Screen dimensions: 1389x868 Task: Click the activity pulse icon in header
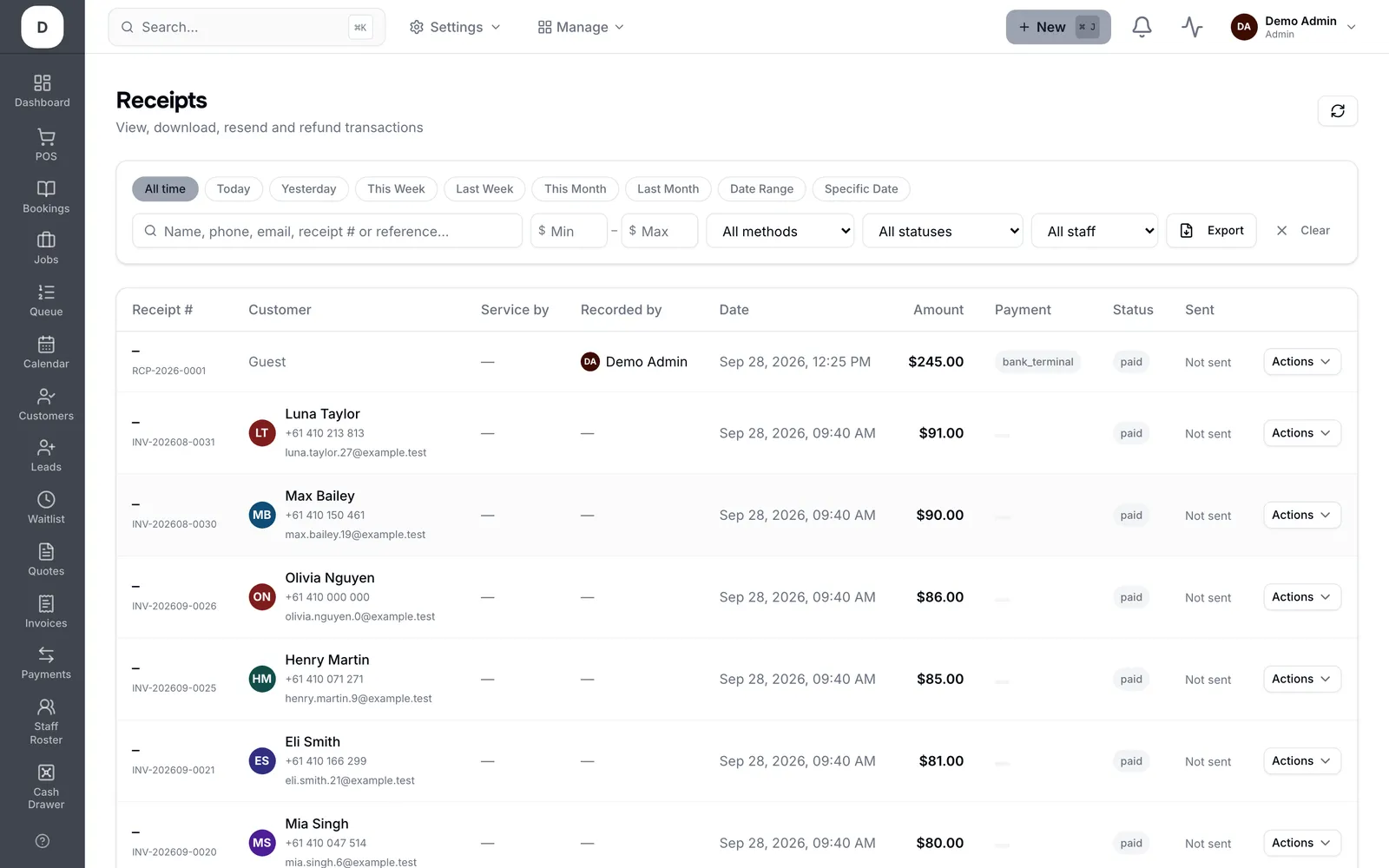pyautogui.click(x=1192, y=27)
